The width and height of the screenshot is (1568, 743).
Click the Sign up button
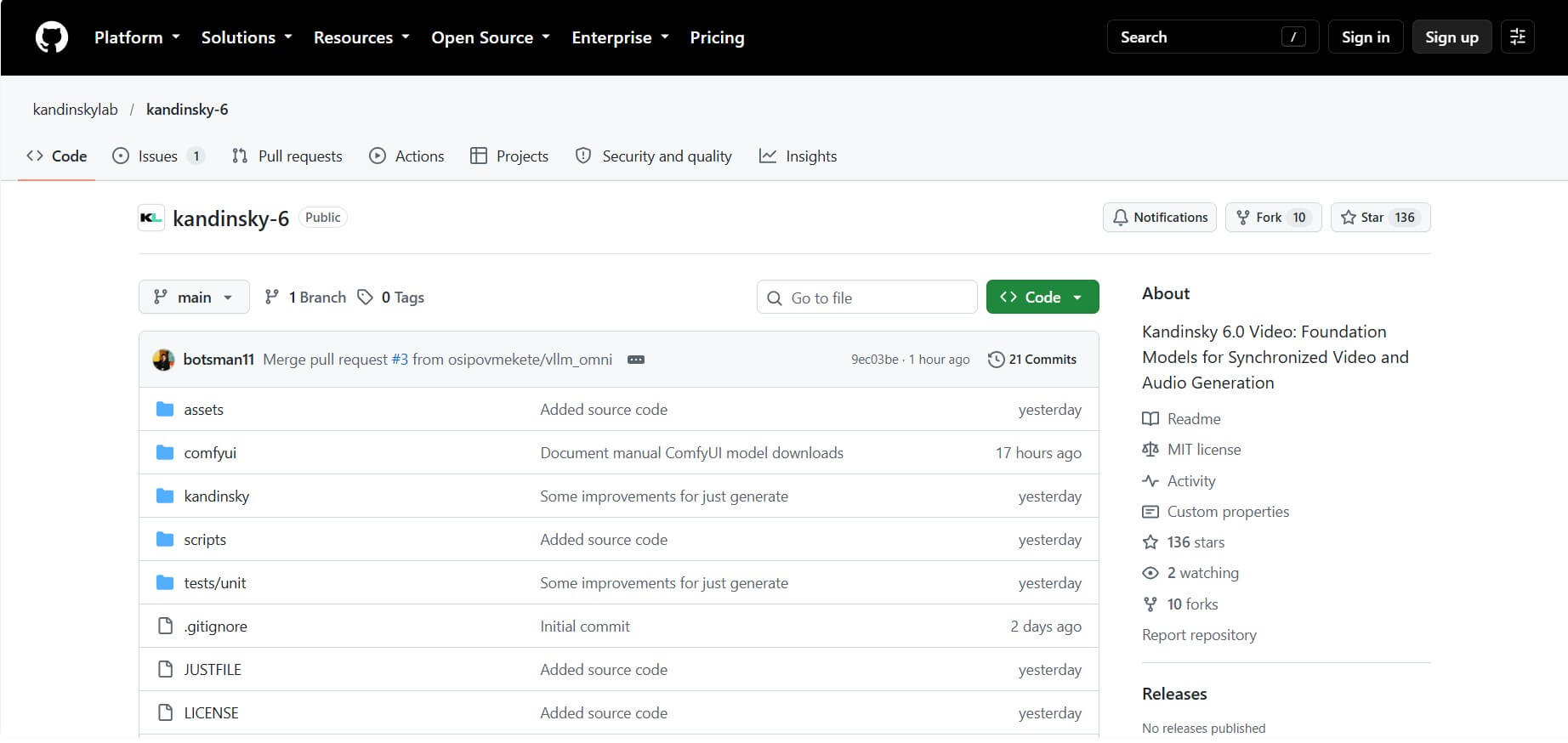coord(1452,37)
